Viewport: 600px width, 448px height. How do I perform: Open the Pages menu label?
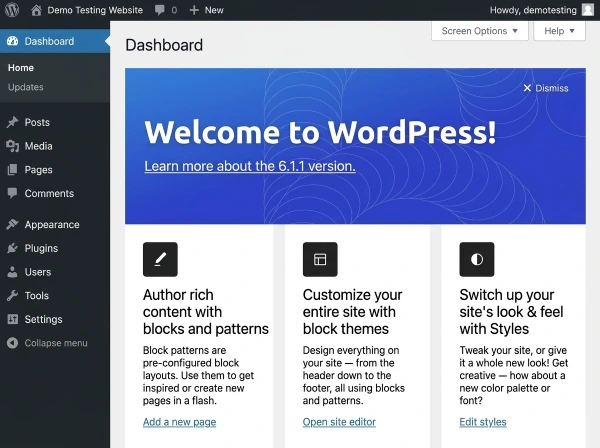[39, 169]
